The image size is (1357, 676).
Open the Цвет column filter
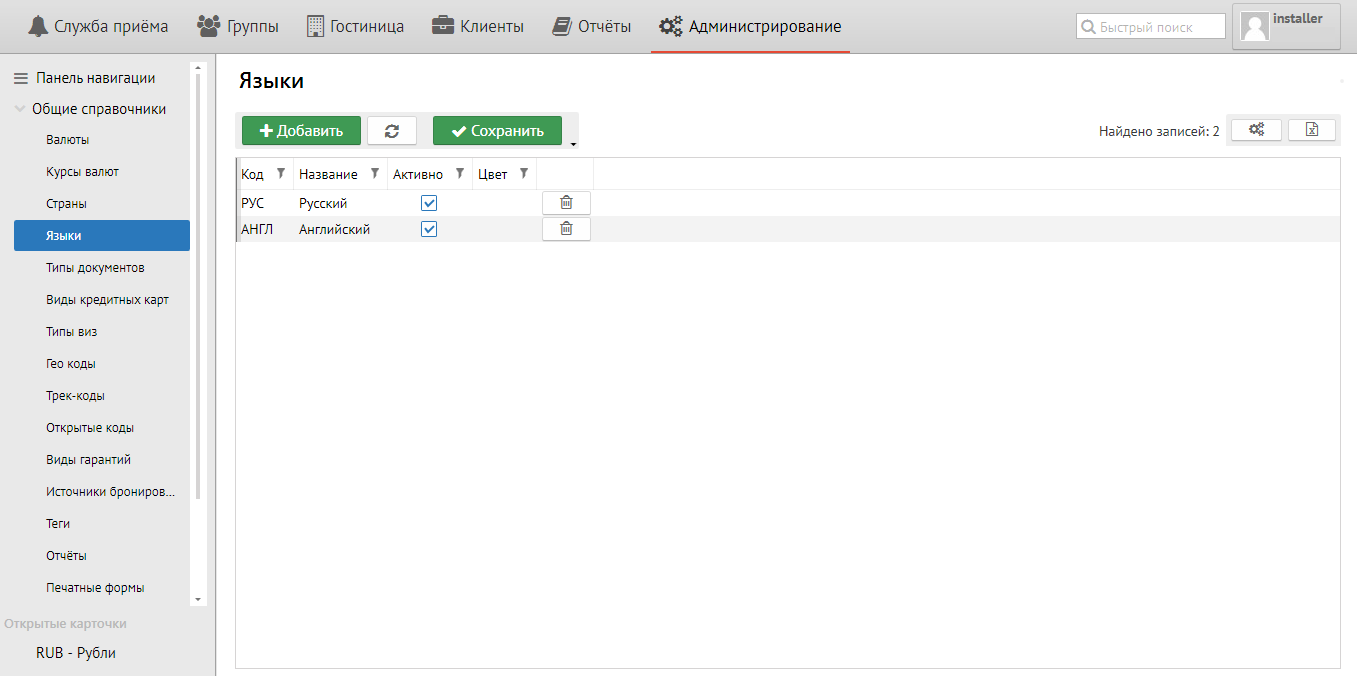[x=524, y=173]
